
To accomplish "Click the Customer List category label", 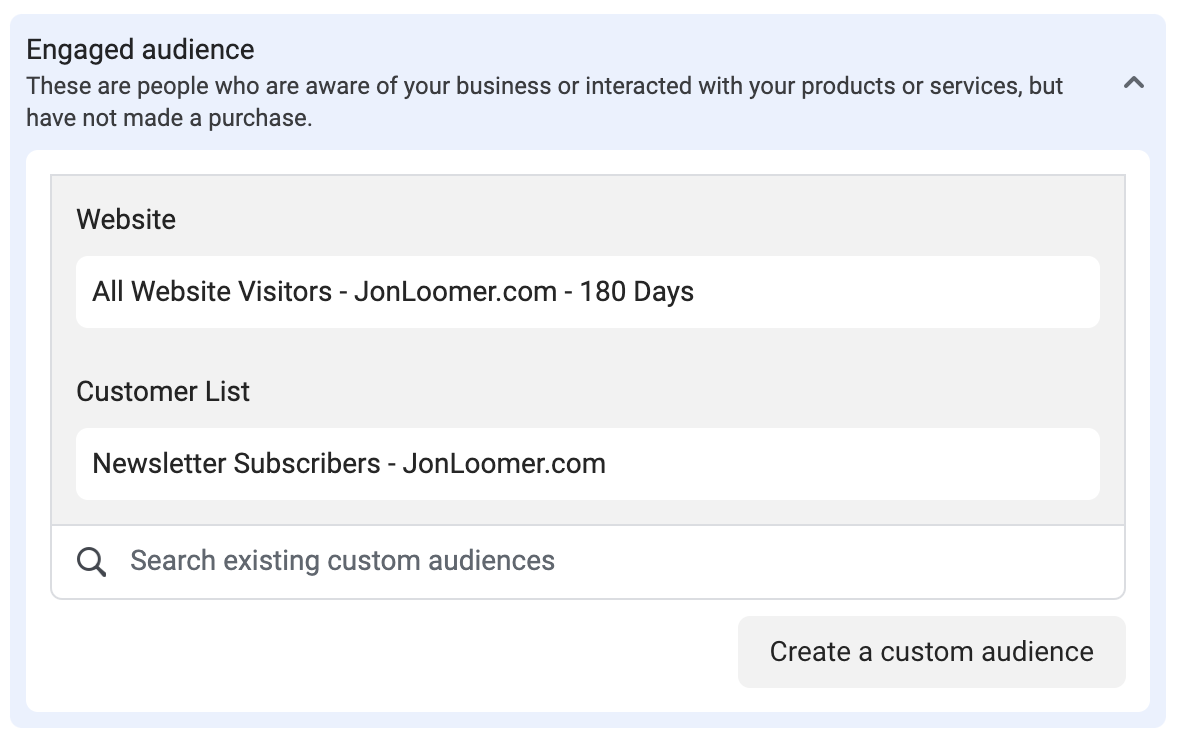I will click(163, 391).
